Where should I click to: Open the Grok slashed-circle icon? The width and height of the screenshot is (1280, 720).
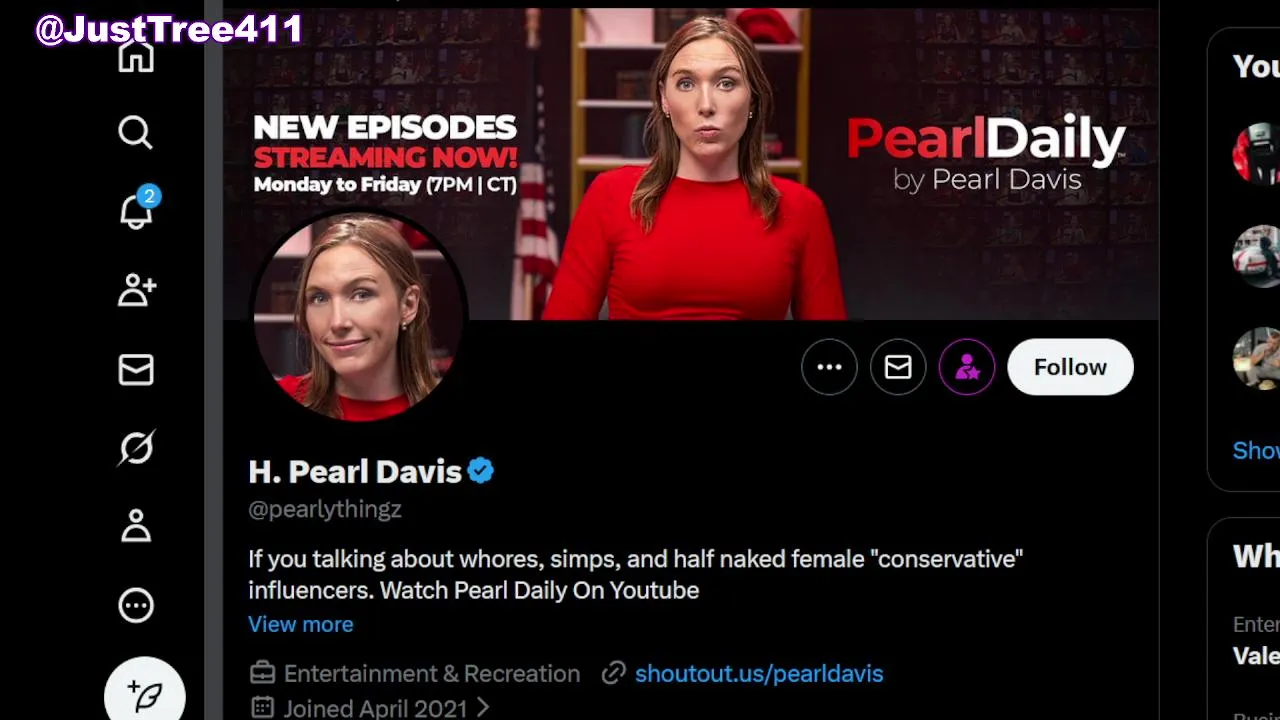coord(136,448)
